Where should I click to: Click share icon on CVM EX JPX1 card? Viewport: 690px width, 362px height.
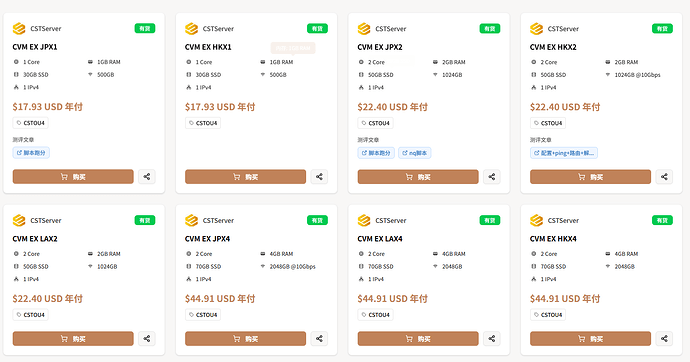click(147, 177)
